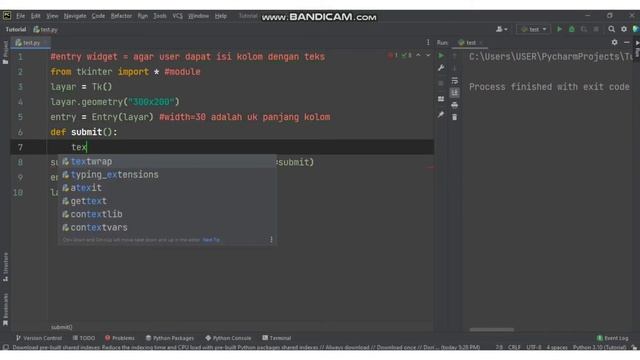Open the test run configuration dropdown
Viewport: 640px width, 360px height.
click(533, 29)
